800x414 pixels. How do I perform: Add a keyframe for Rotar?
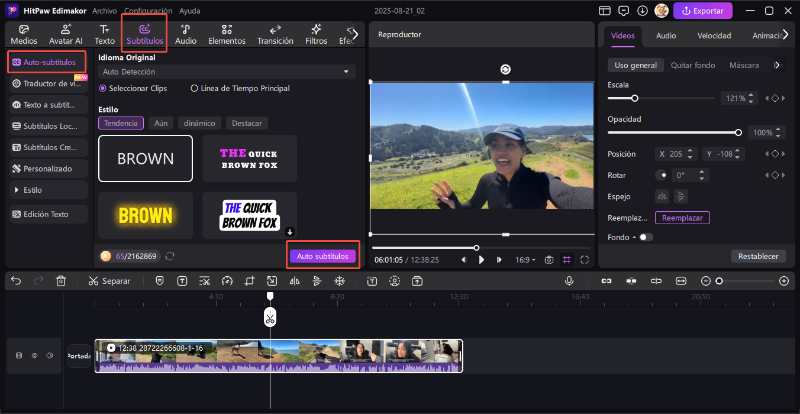(774, 175)
